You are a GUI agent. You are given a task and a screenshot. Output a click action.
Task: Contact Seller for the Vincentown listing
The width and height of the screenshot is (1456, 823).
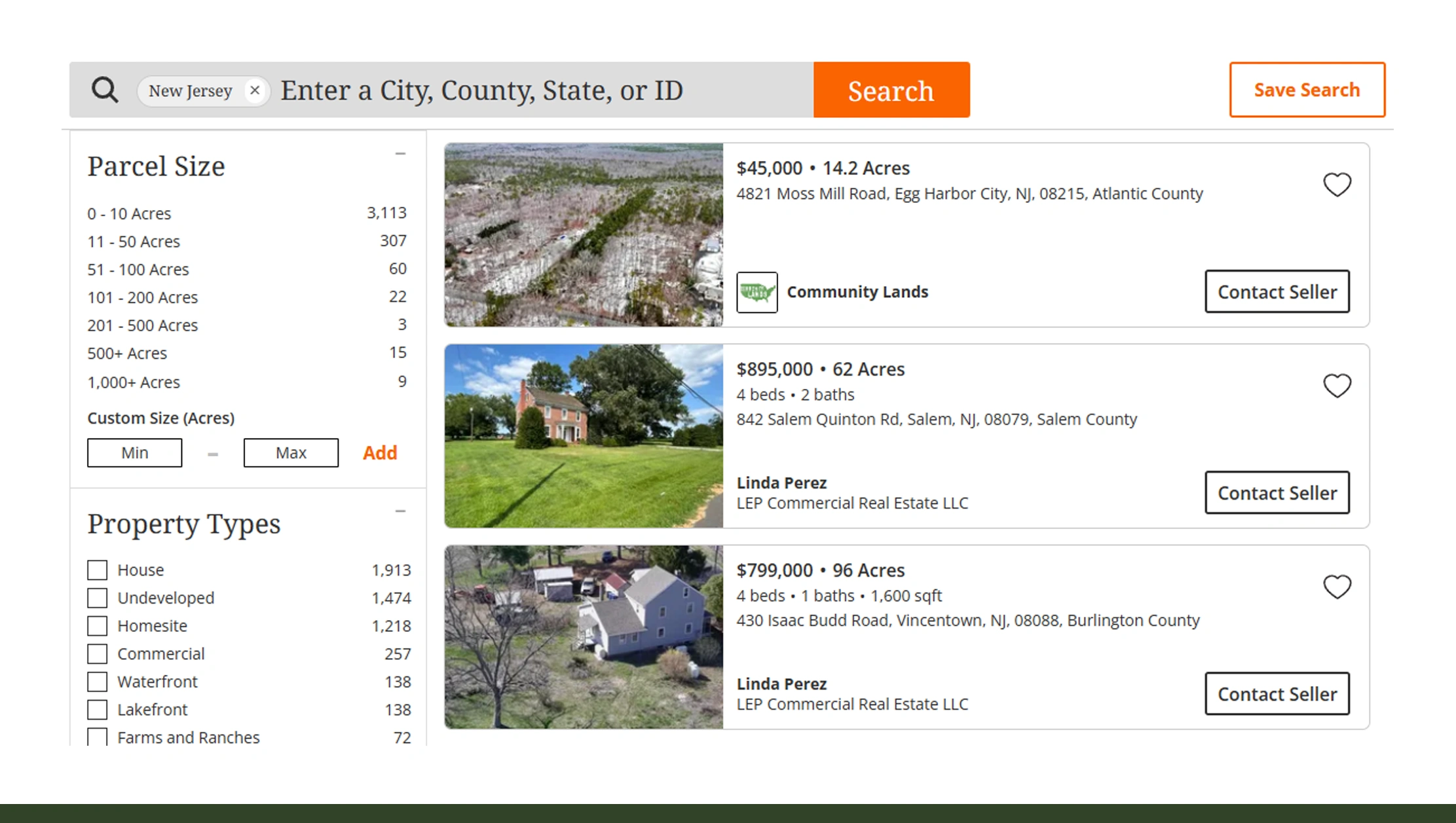click(1277, 694)
